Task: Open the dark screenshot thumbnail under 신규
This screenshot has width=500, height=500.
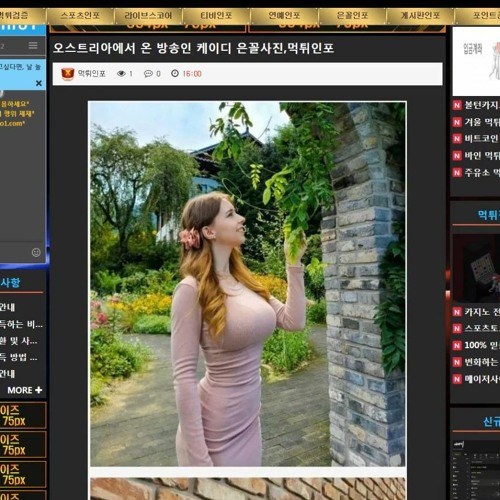Action: click(476, 469)
